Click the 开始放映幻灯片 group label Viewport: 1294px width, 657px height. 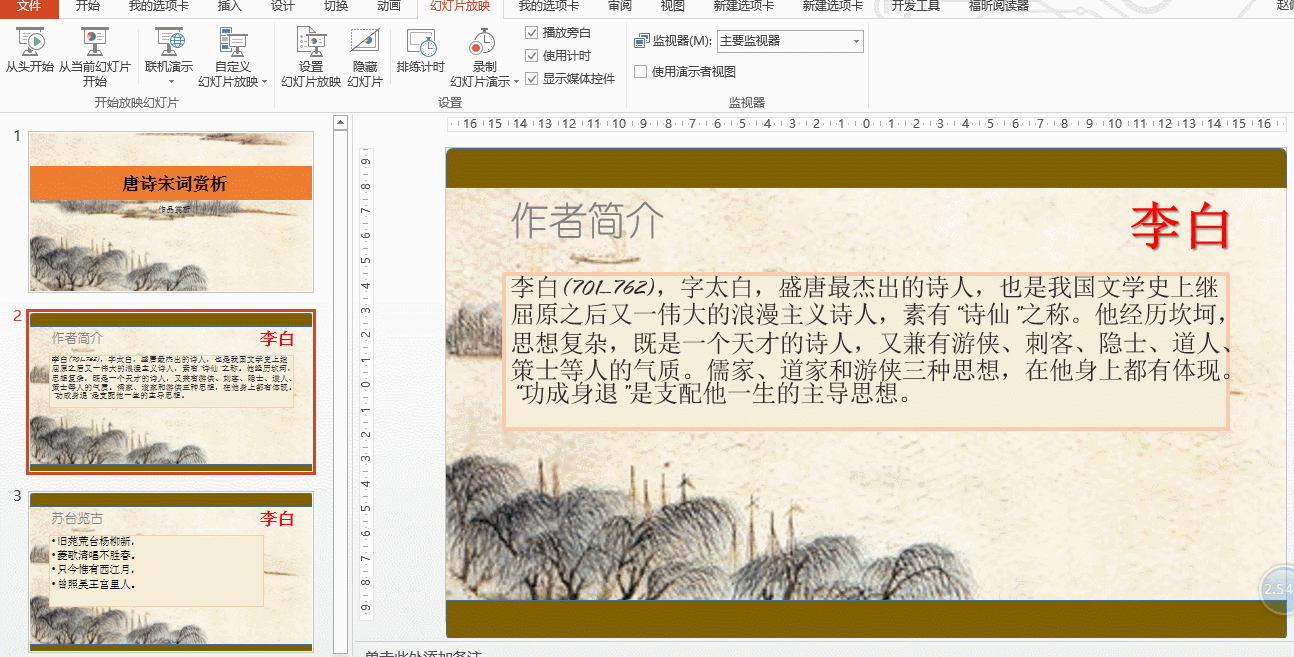tap(137, 102)
